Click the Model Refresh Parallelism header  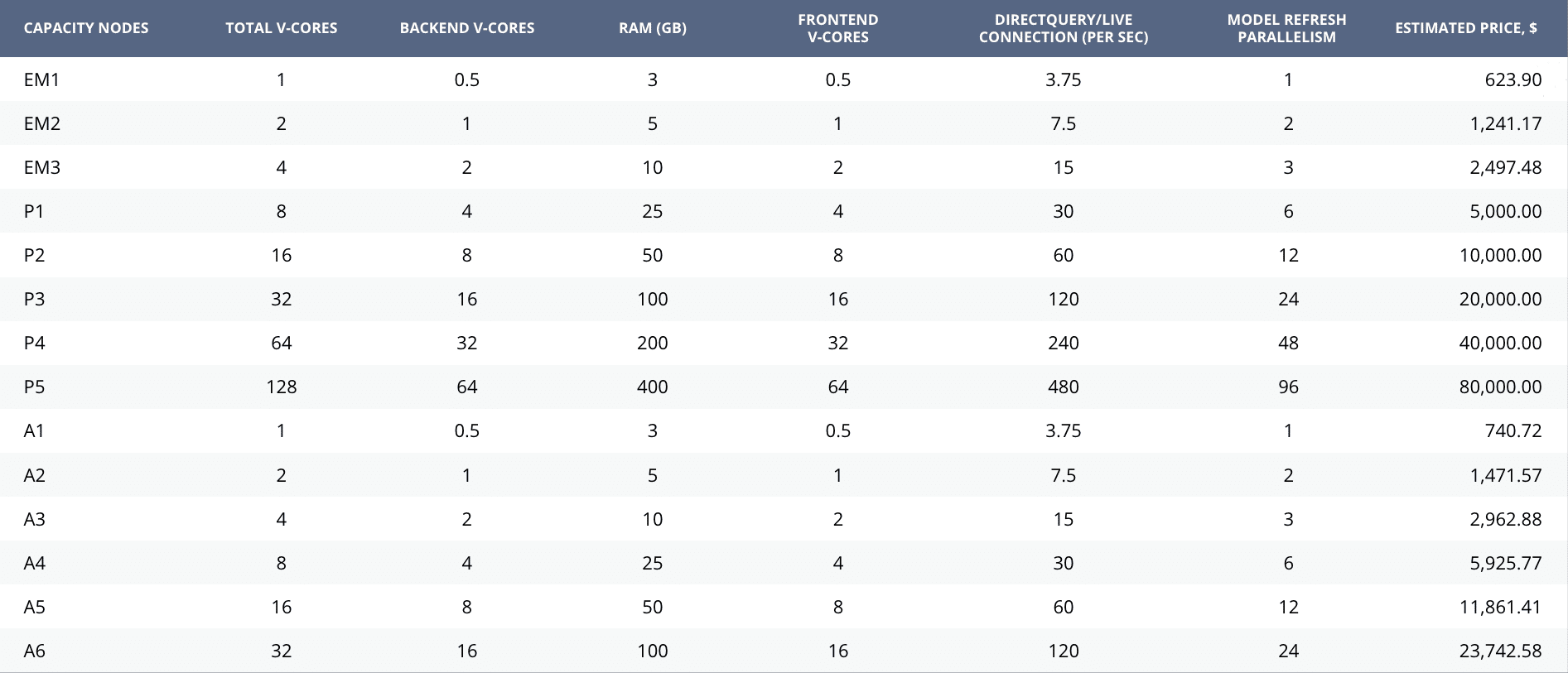click(x=1287, y=28)
